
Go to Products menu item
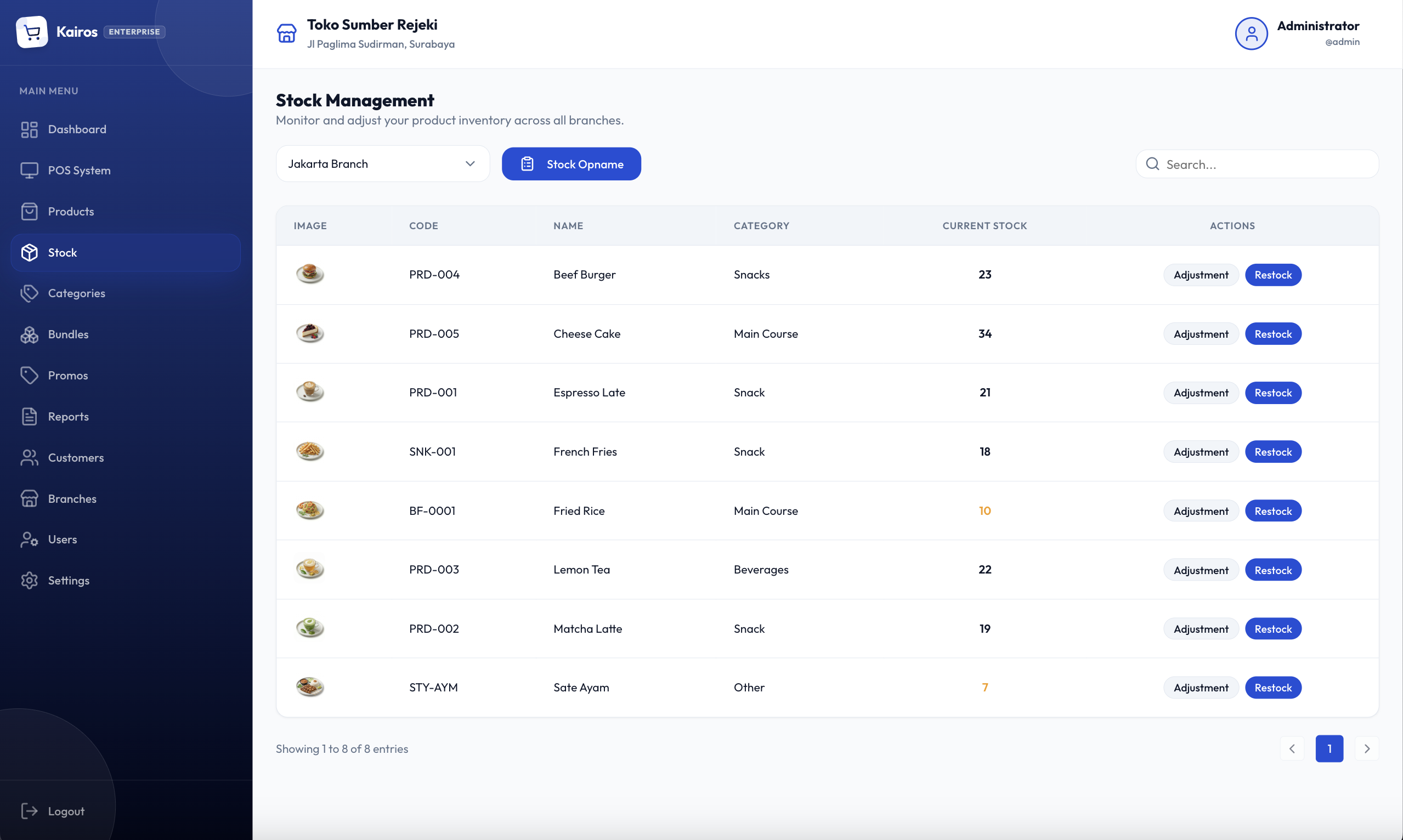pyautogui.click(x=126, y=212)
